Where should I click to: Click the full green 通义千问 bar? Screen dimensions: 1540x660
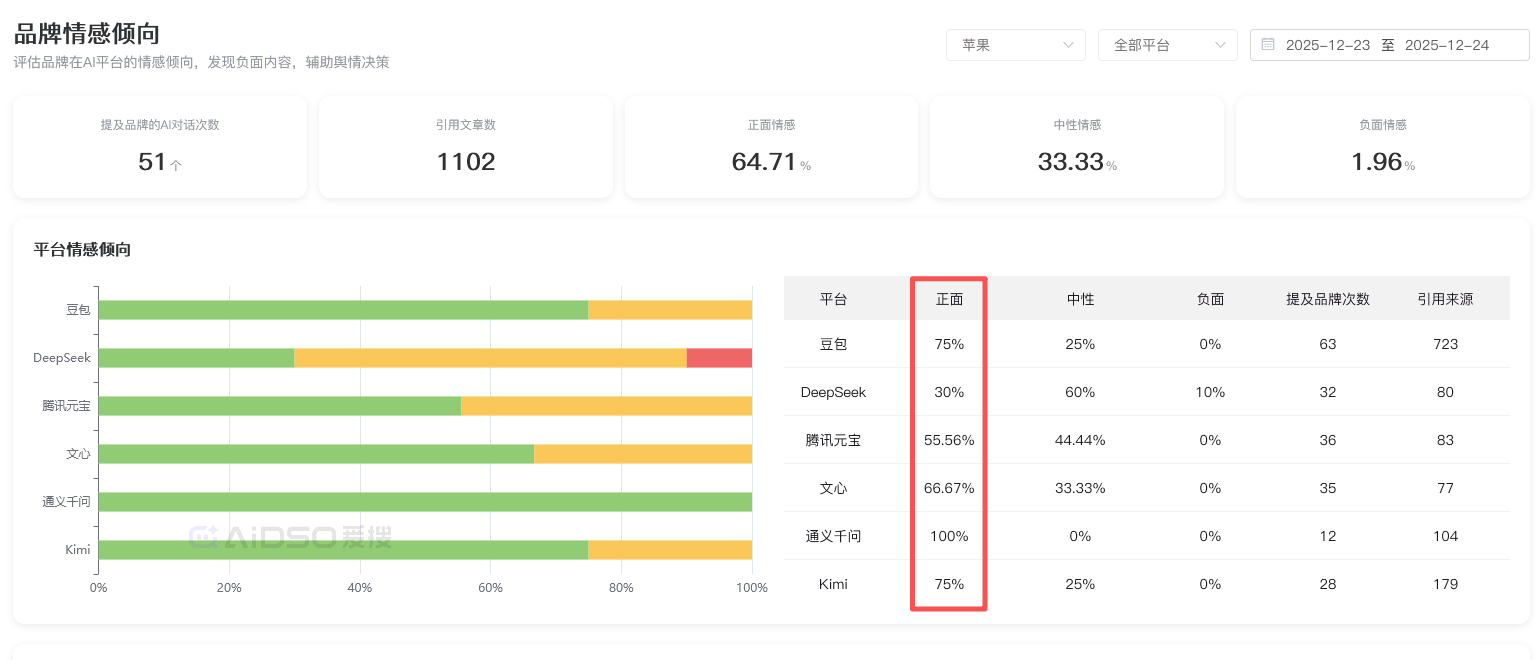pyautogui.click(x=425, y=502)
